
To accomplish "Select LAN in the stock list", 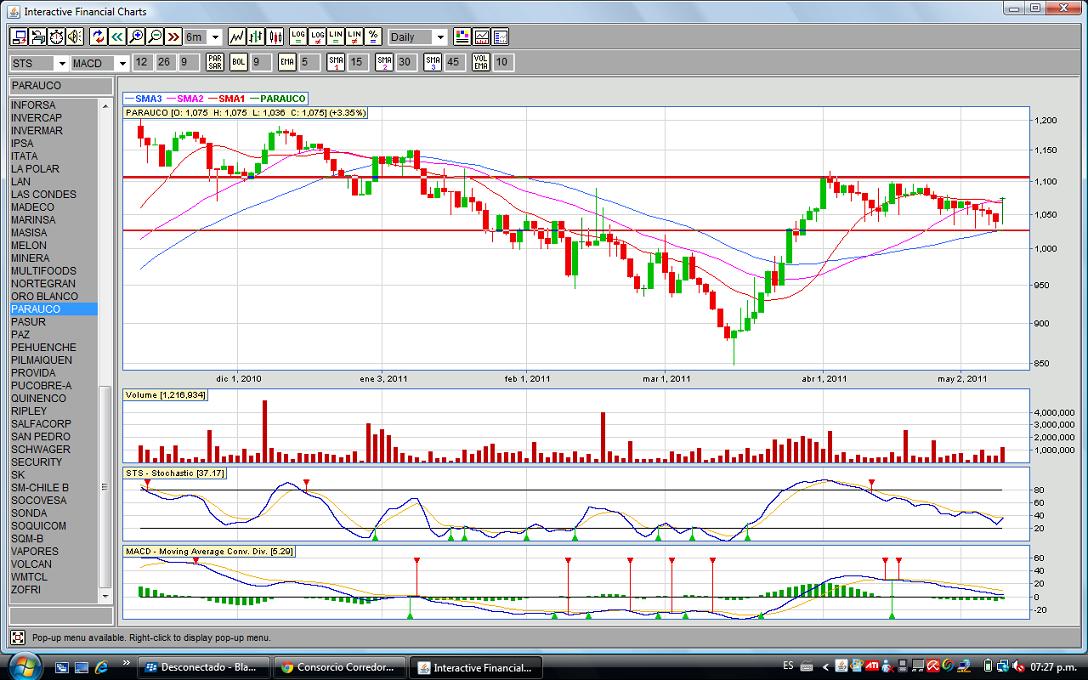I will (x=21, y=182).
